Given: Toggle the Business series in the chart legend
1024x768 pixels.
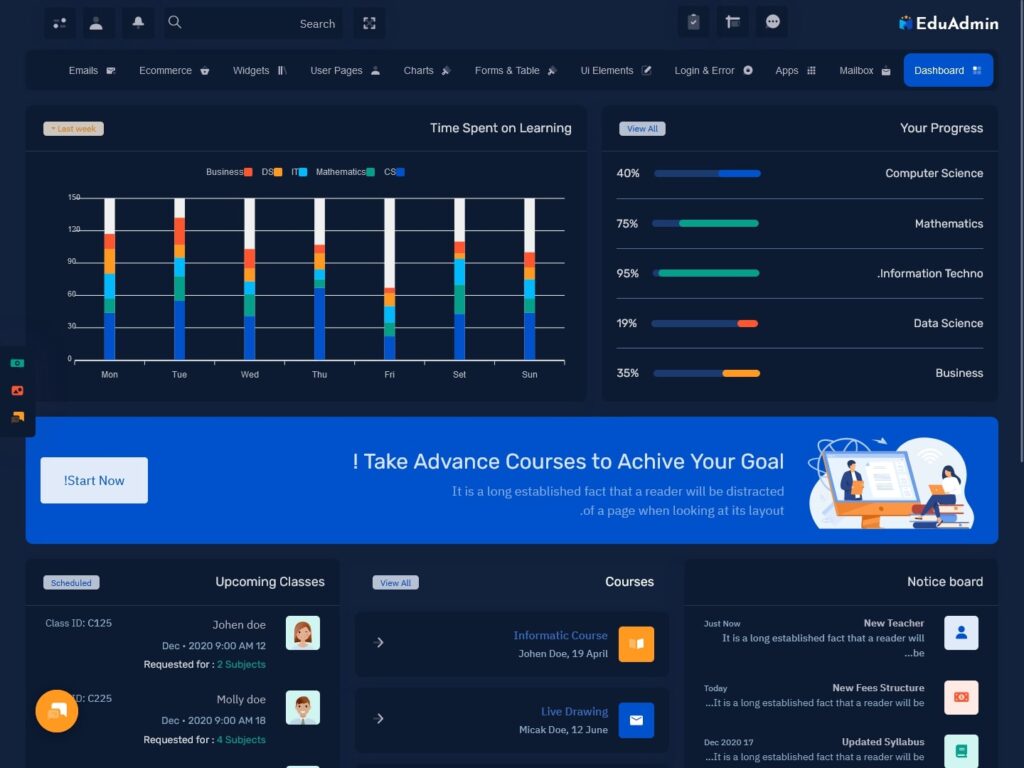Looking at the screenshot, I should point(227,171).
